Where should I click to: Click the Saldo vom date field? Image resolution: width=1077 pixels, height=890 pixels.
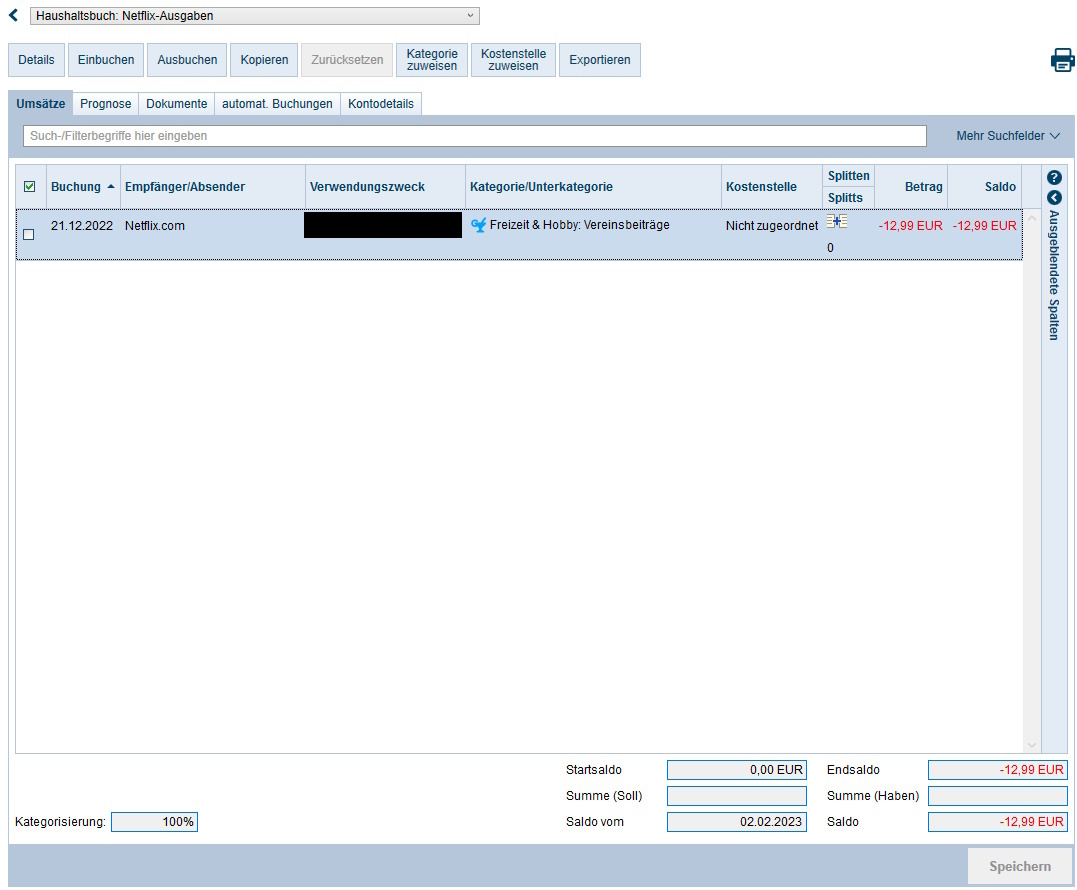coord(736,822)
